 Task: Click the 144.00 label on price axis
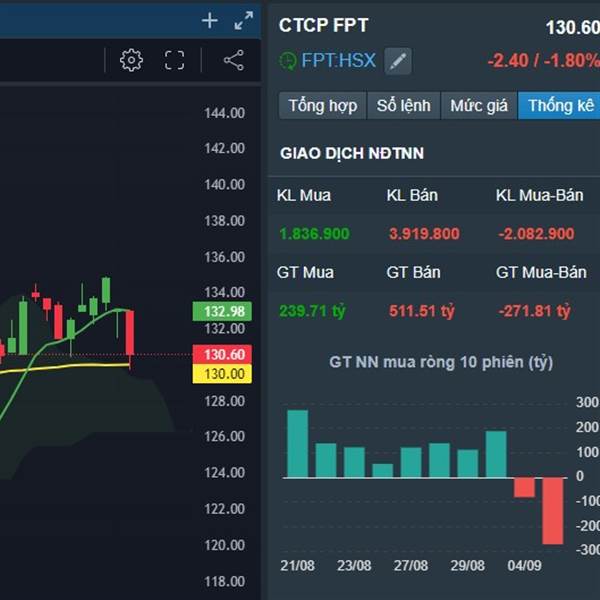click(x=224, y=113)
